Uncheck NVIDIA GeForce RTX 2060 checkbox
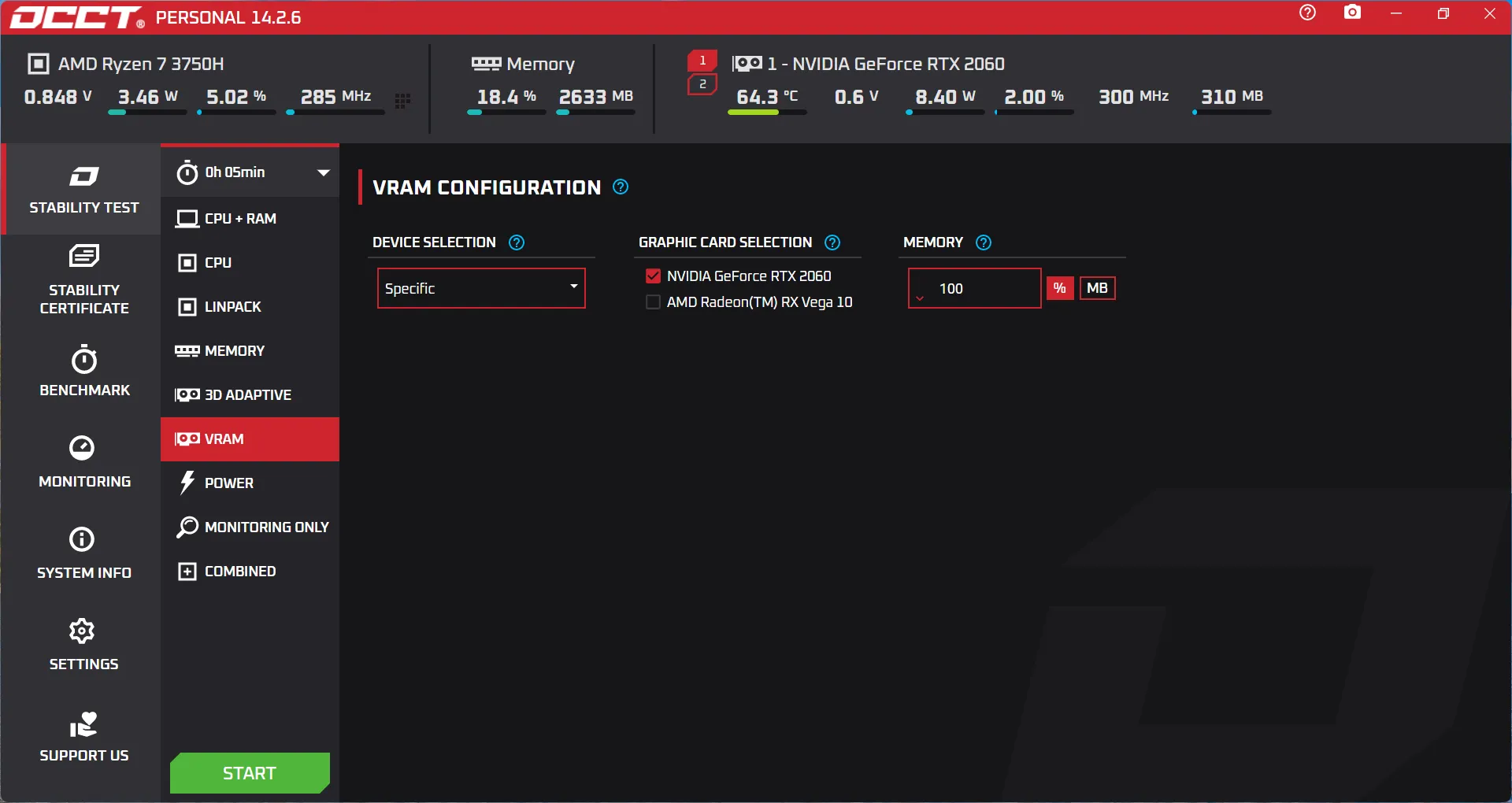This screenshot has height=803, width=1512. click(x=653, y=276)
